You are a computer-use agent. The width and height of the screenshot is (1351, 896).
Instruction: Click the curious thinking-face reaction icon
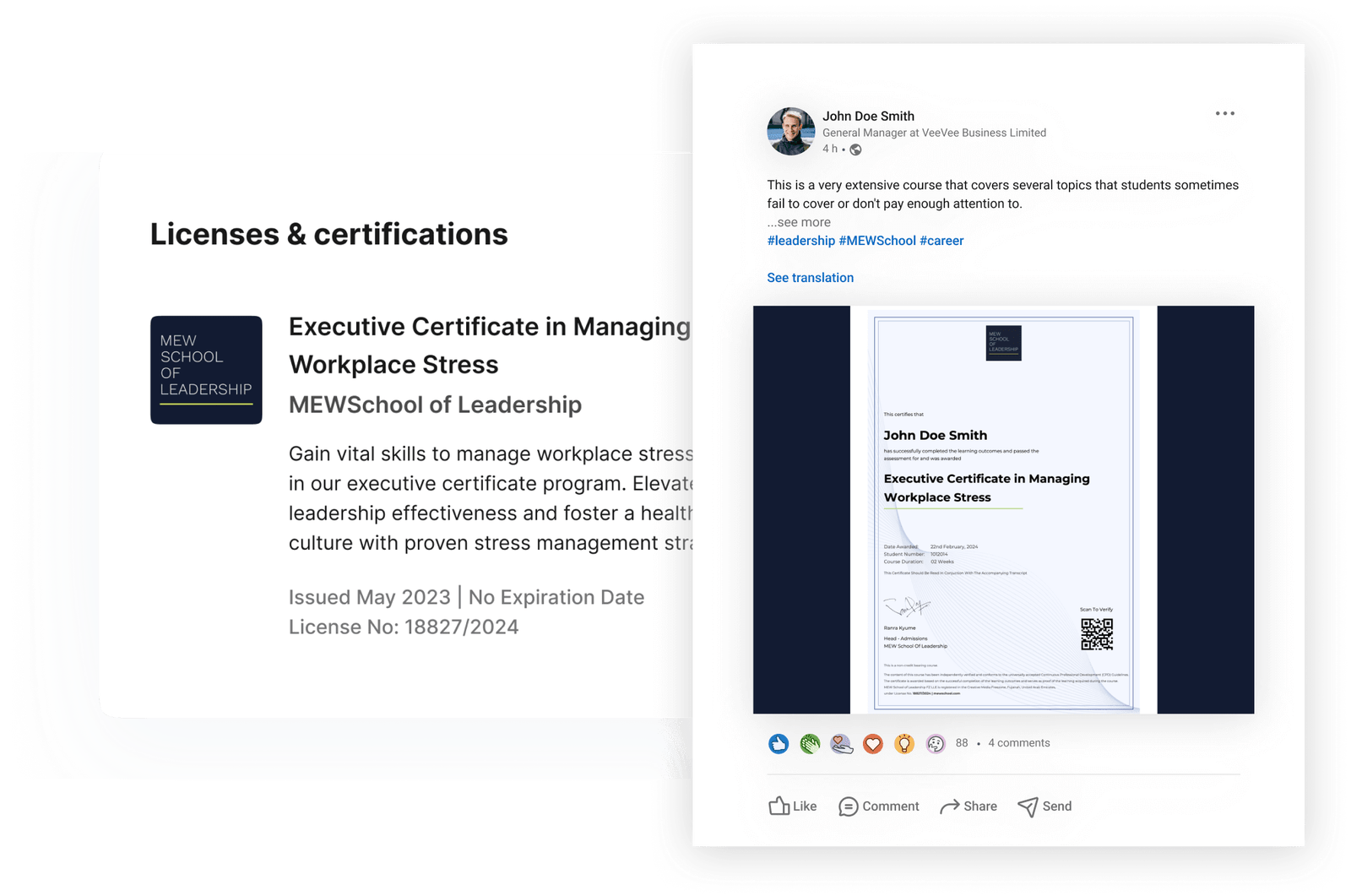point(936,743)
